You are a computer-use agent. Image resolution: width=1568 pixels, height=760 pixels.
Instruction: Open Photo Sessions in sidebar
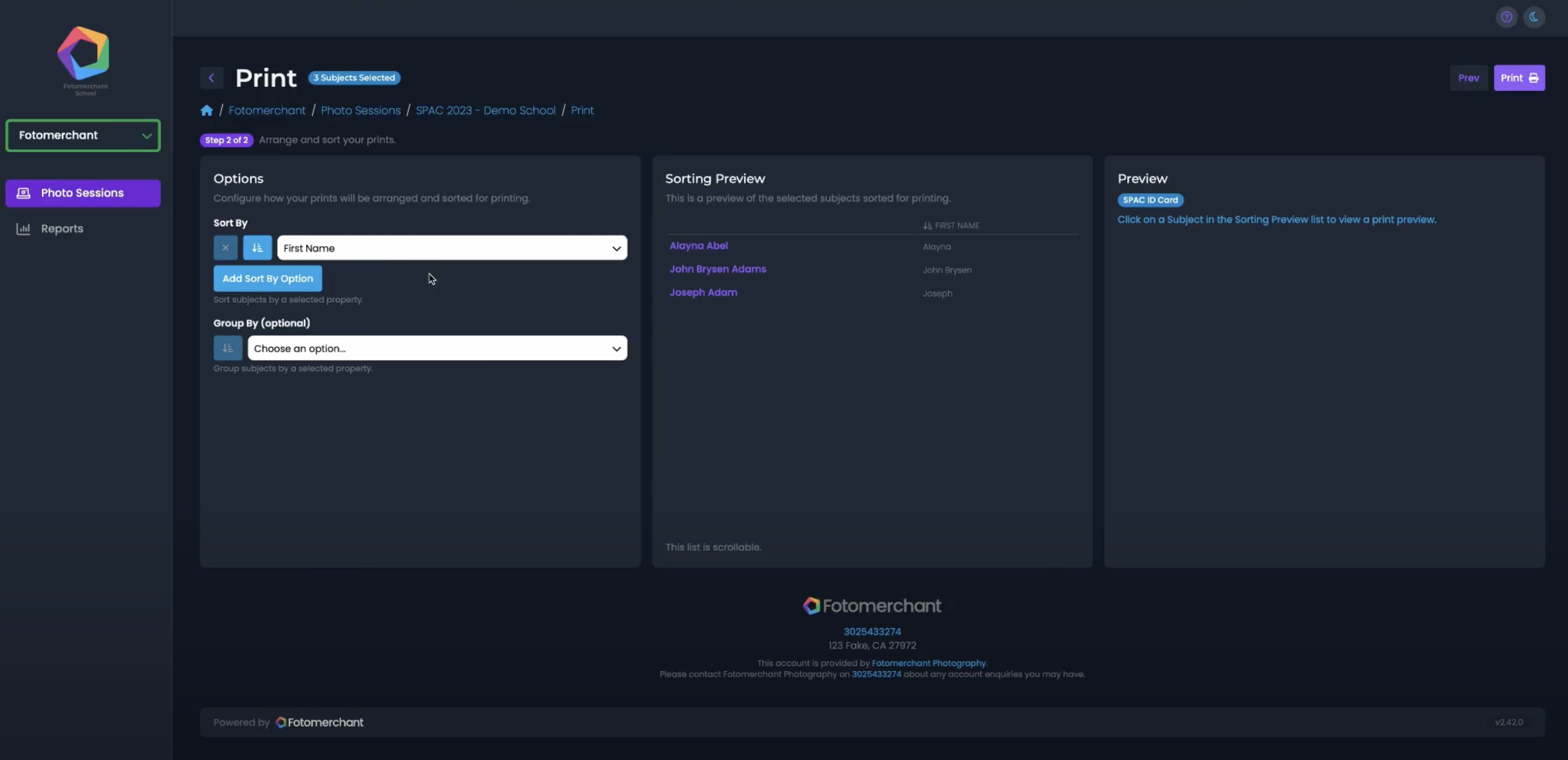point(83,193)
